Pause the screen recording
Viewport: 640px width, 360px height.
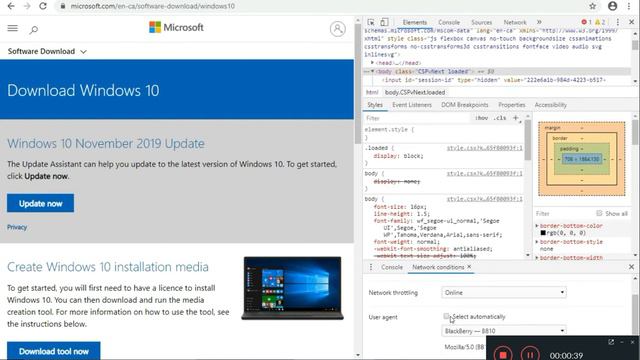click(530, 355)
